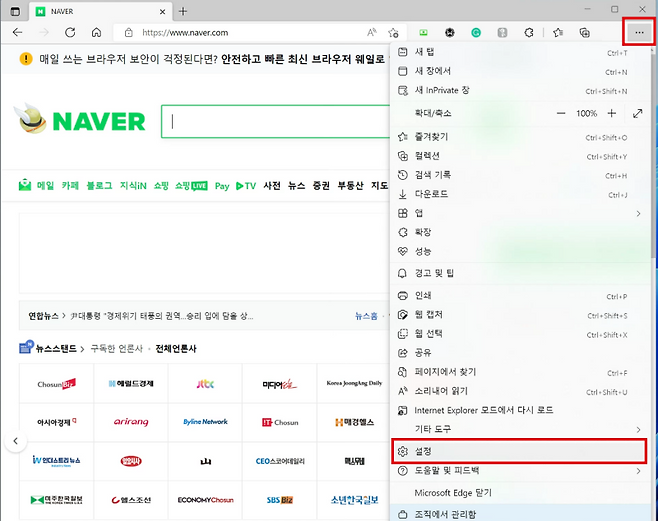Select the 구독한 언론사 tab

117,349
